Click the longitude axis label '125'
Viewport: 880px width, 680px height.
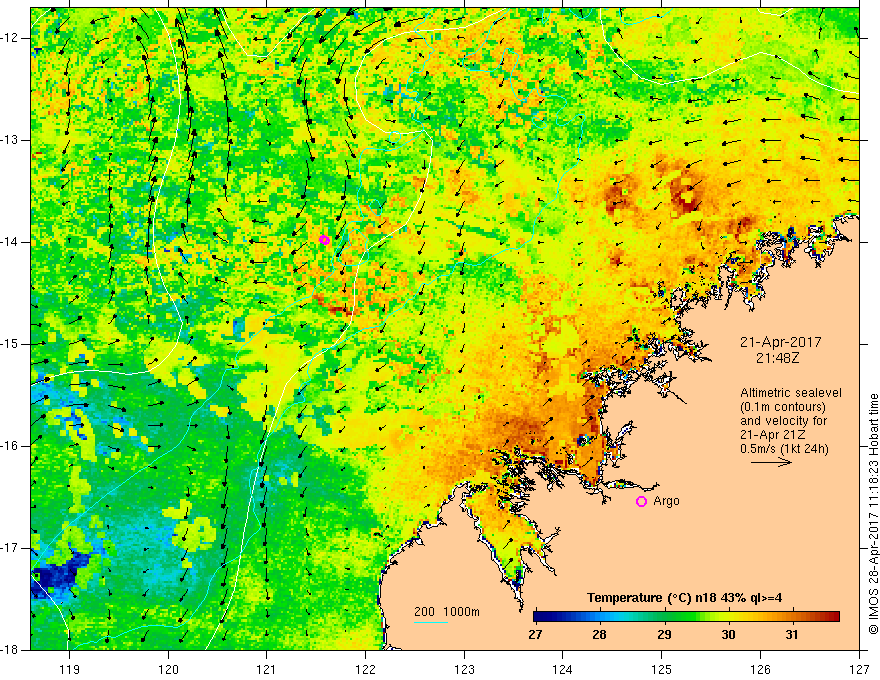[662, 669]
